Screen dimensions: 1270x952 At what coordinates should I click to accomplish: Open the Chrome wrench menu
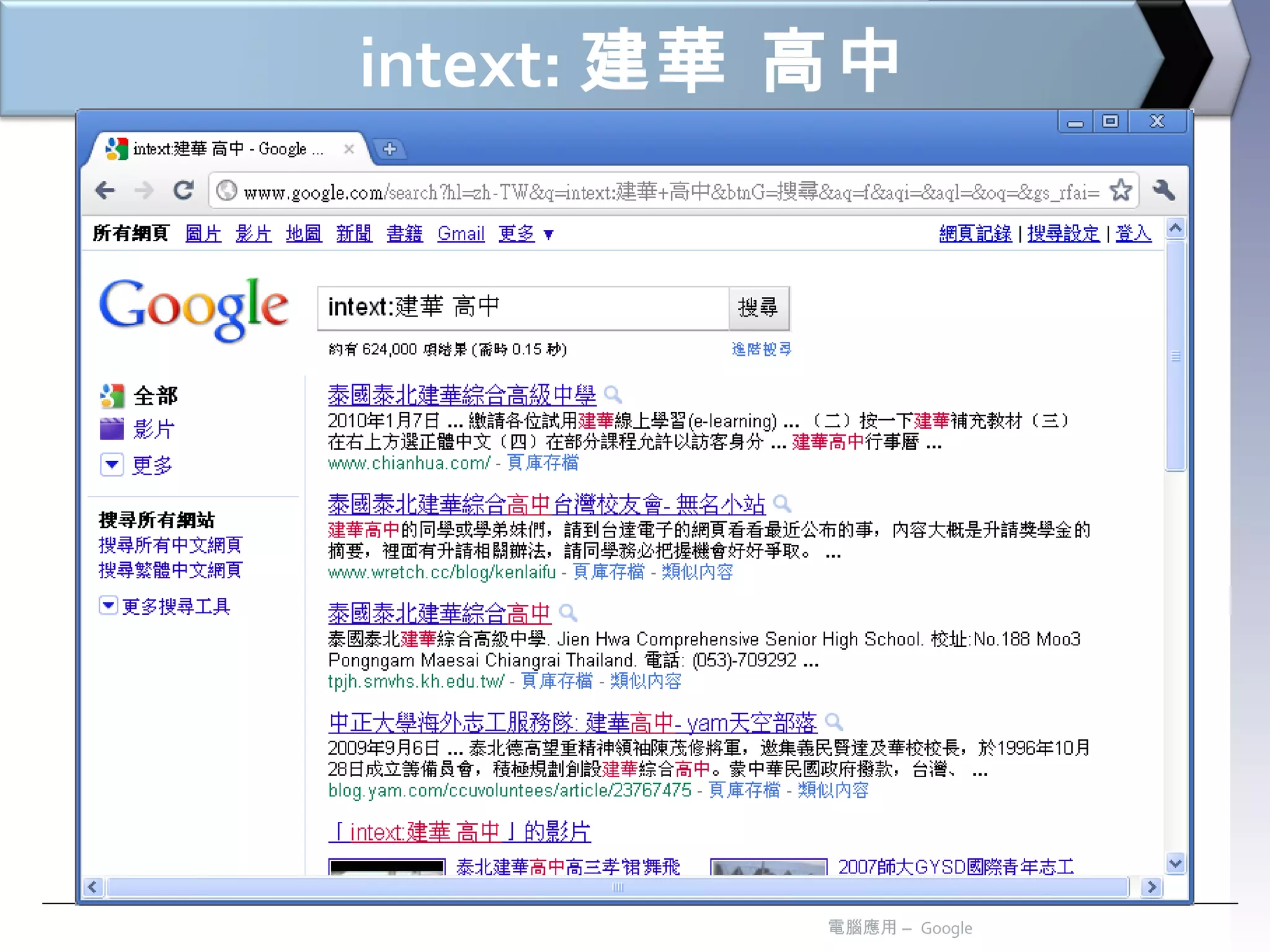point(1164,190)
